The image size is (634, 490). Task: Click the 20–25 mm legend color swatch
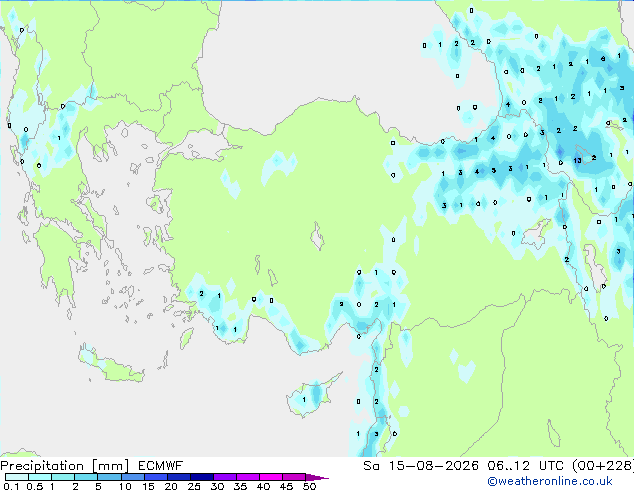(x=179, y=477)
